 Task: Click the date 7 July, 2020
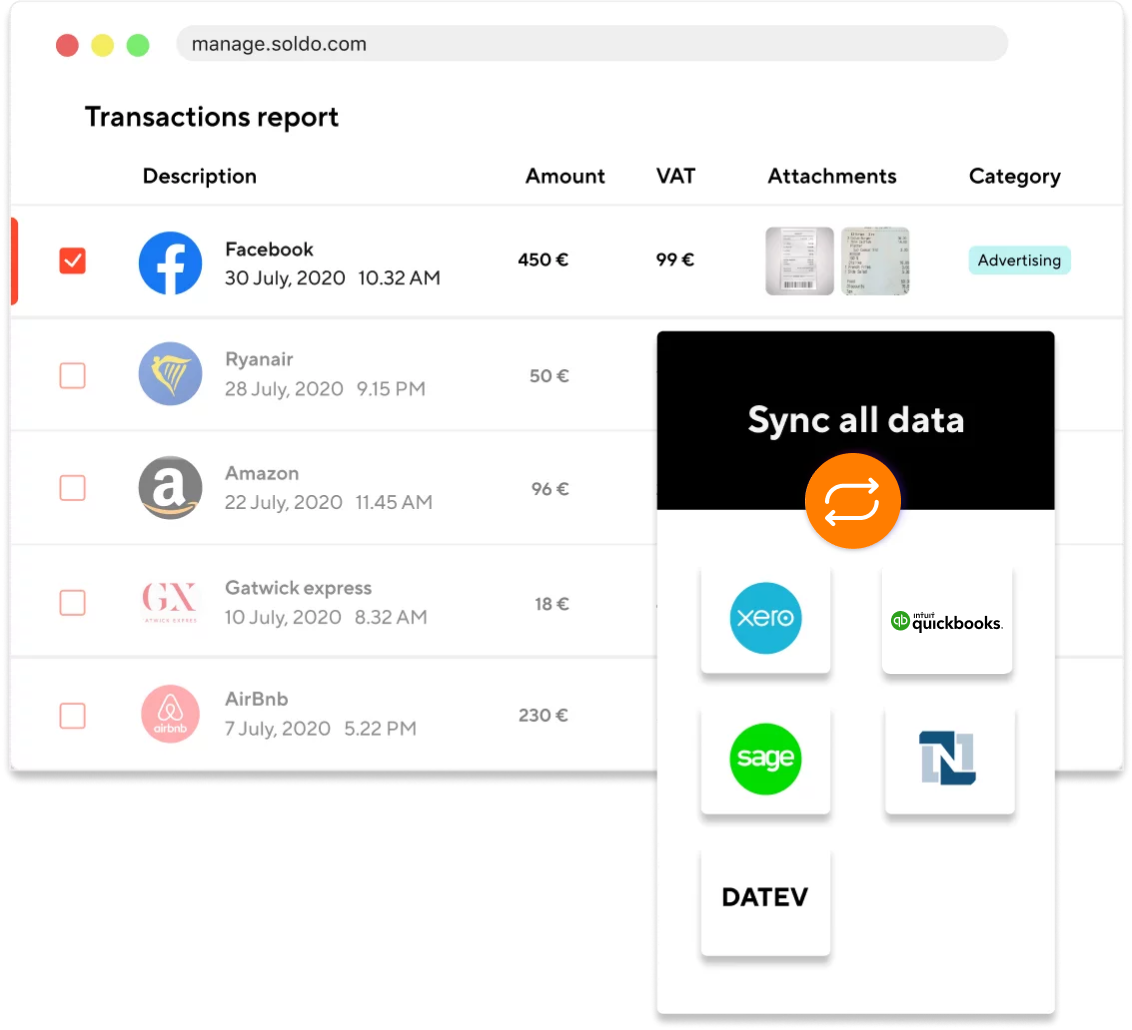tap(277, 729)
